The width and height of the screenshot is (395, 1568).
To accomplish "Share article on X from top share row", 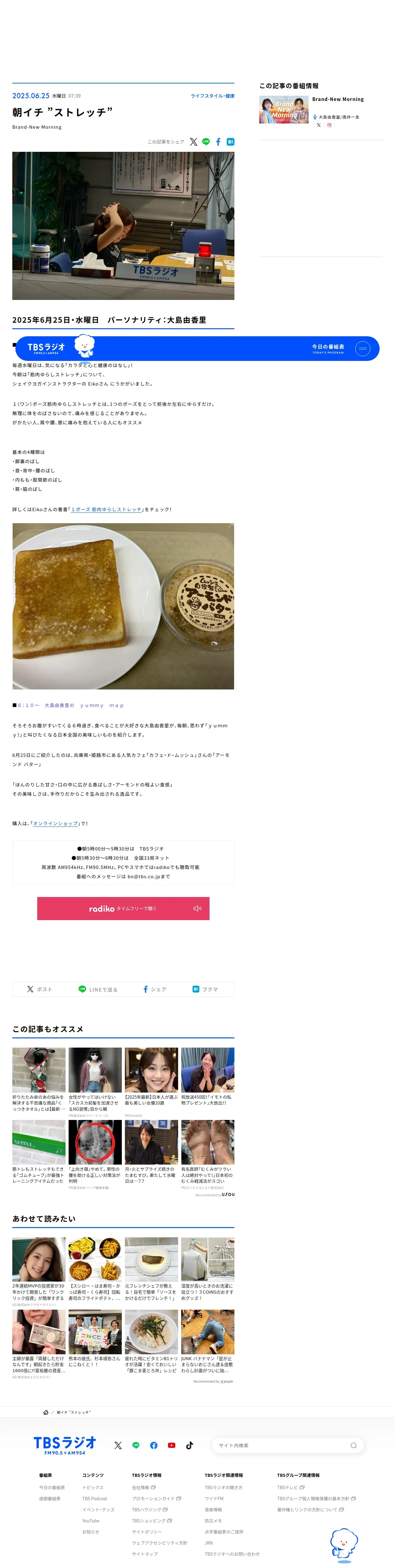I will tap(193, 142).
